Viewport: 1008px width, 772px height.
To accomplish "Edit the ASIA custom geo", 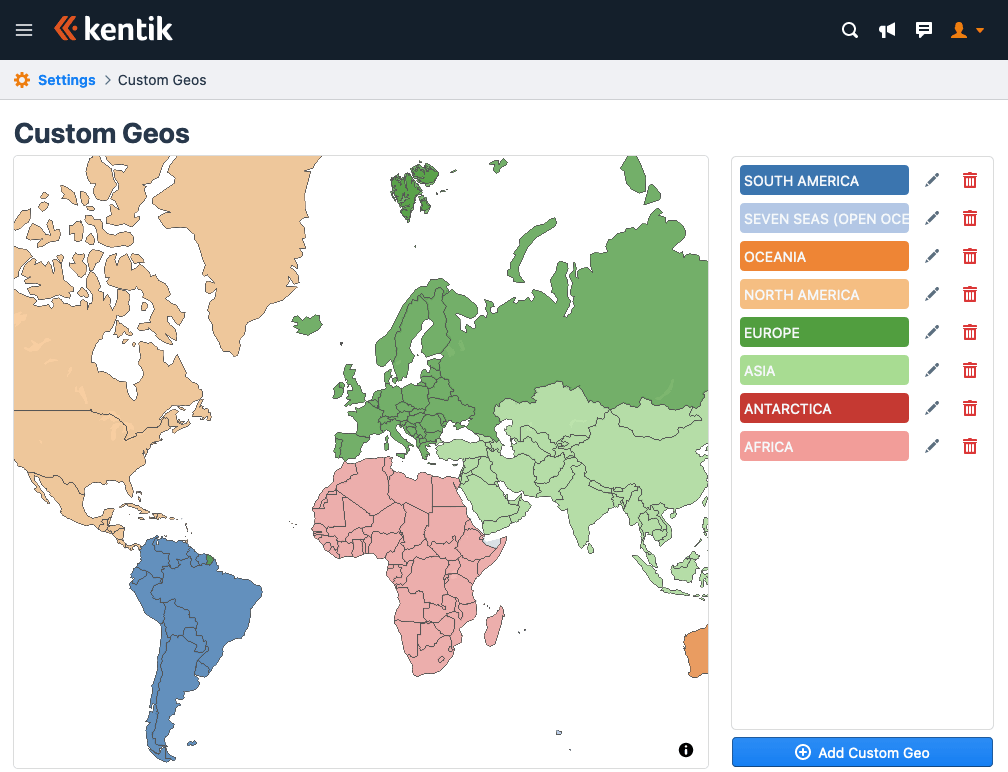I will (932, 370).
